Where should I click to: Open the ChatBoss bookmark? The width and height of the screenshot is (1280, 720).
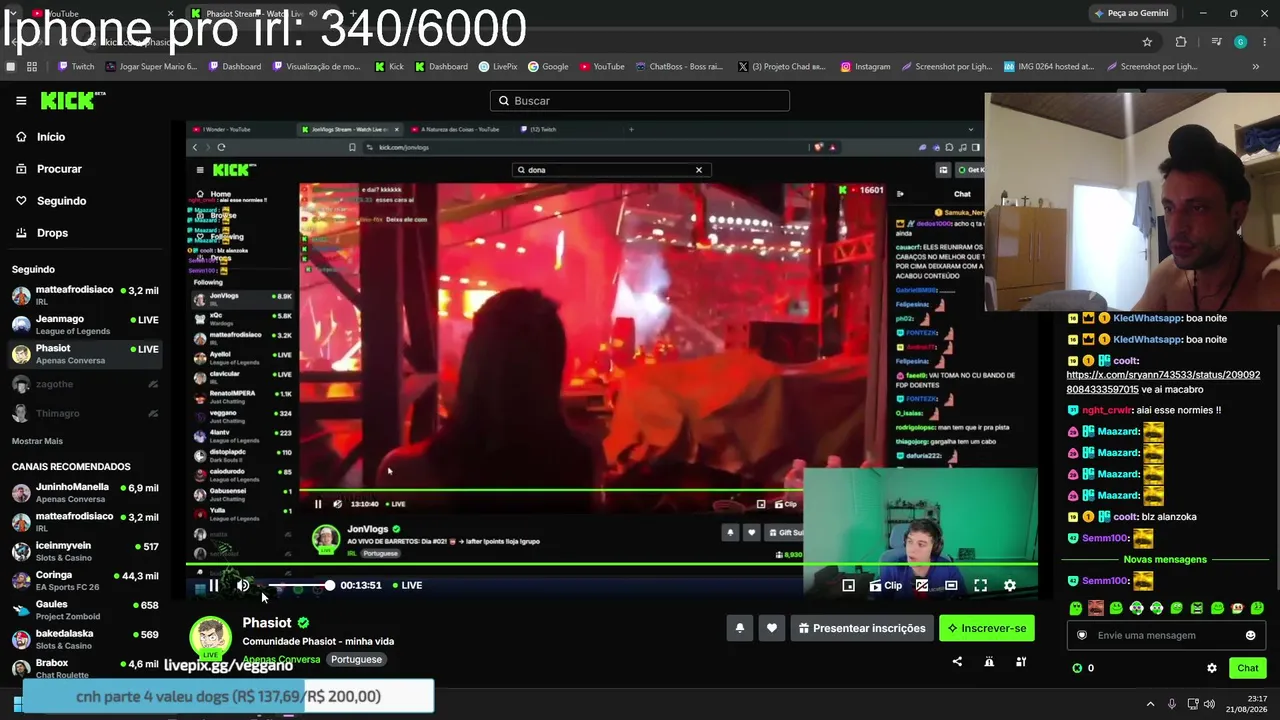click(x=678, y=67)
